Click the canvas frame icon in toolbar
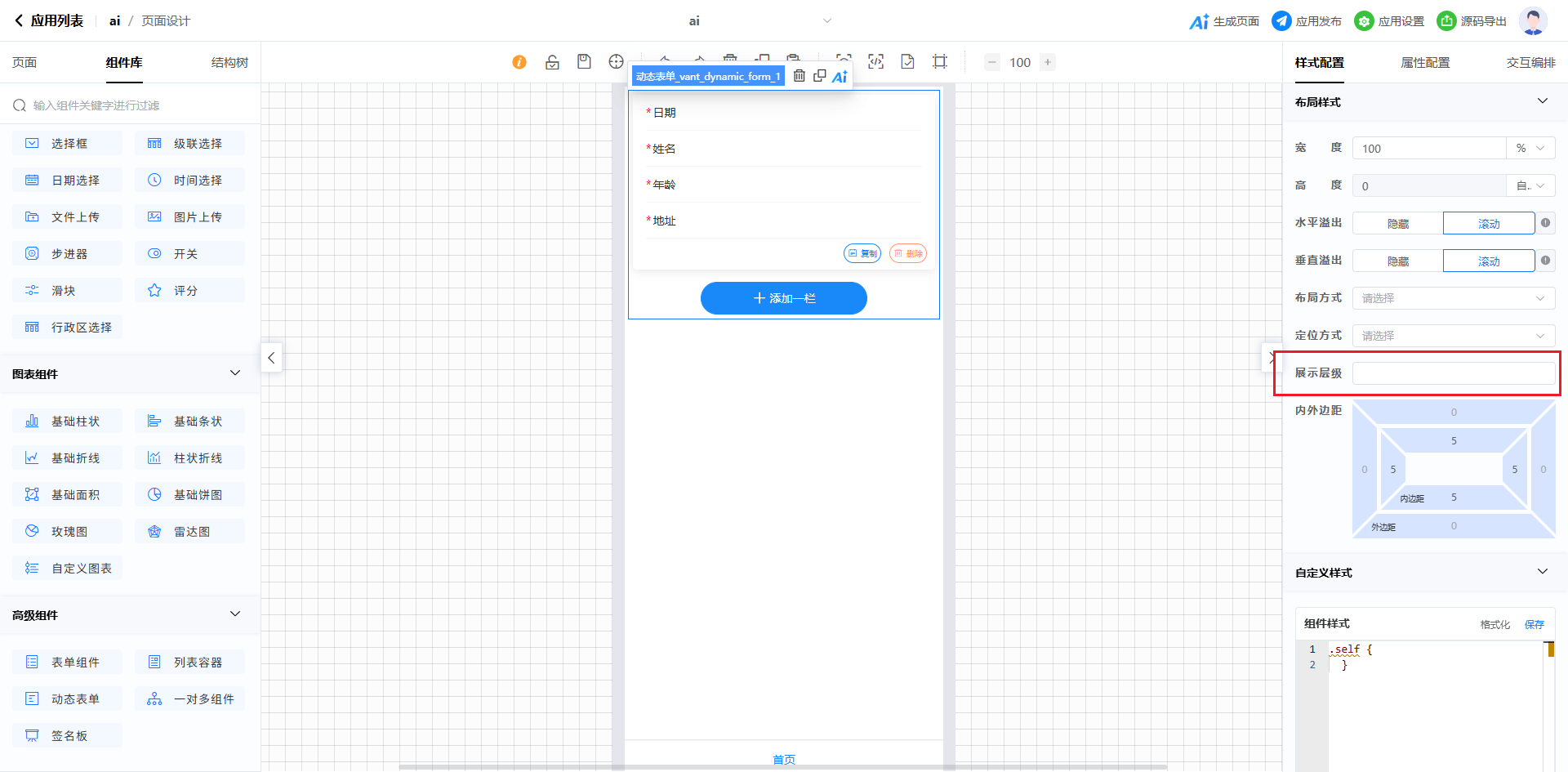This screenshot has width=1568, height=772. [940, 62]
